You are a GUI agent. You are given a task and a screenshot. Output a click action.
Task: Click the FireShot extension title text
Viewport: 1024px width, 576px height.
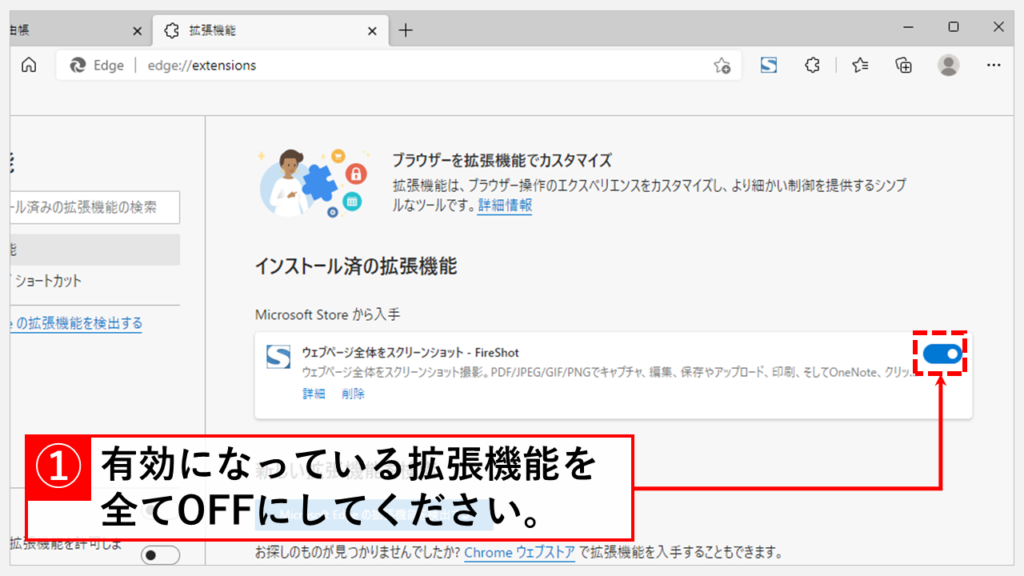(x=410, y=353)
